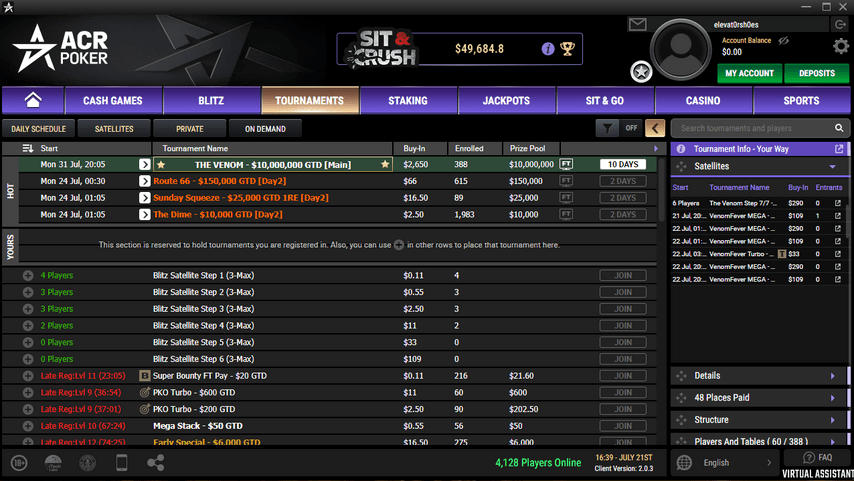Screen dimensions: 854x481
Task: Add PKO Turbo $600 GTD to Yours
Action: [x=28, y=392]
